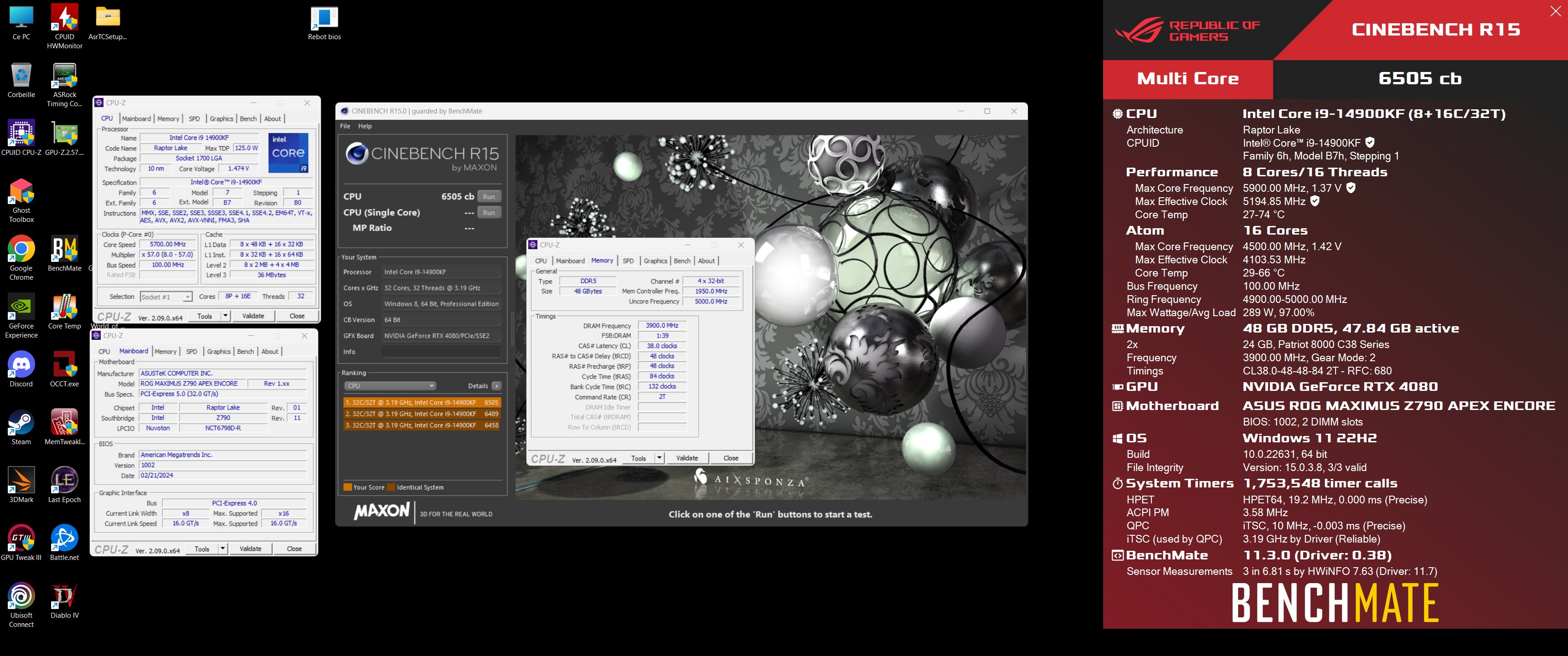Click Validate in top CPU-Z window
This screenshot has width=1568, height=656.
point(253,316)
